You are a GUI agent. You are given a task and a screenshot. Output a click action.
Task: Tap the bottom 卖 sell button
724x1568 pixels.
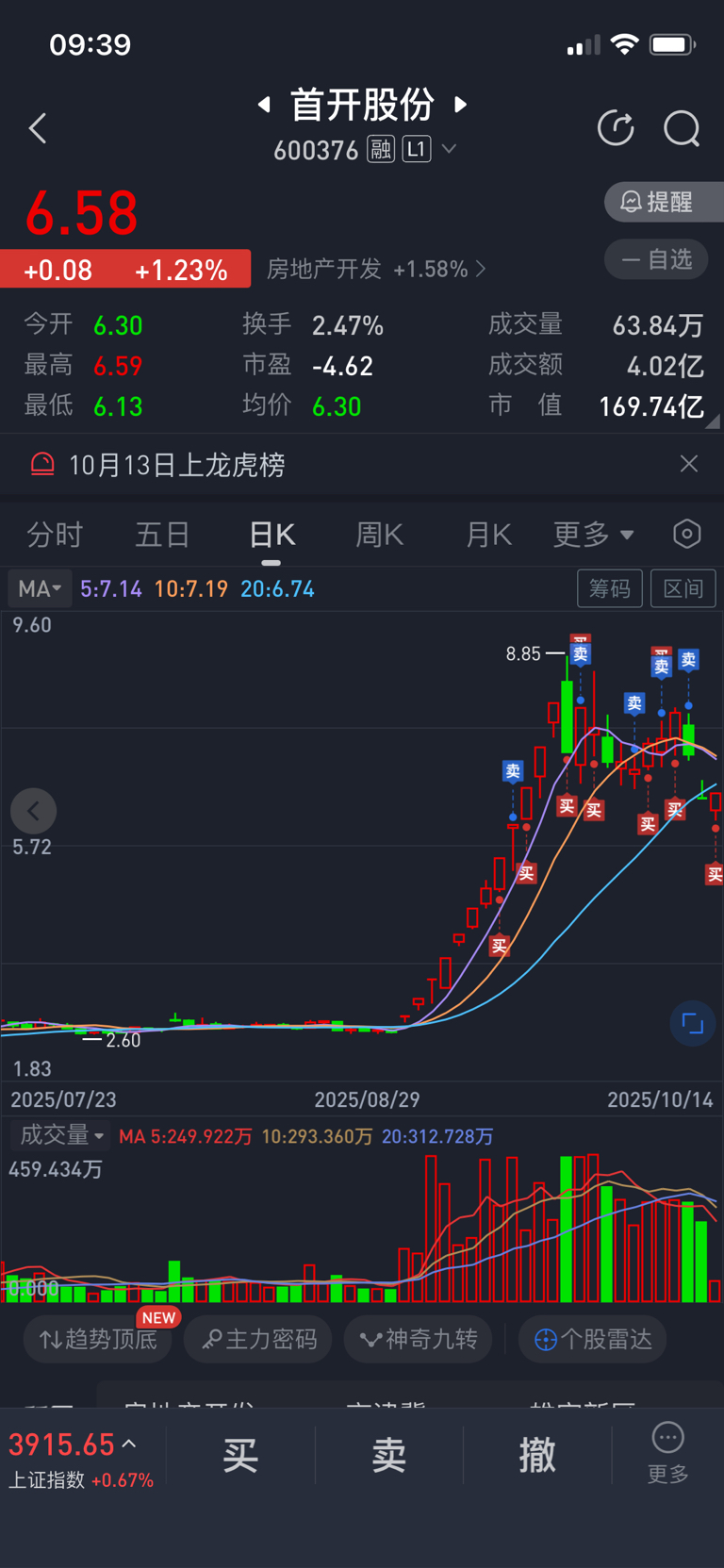pyautogui.click(x=388, y=1456)
